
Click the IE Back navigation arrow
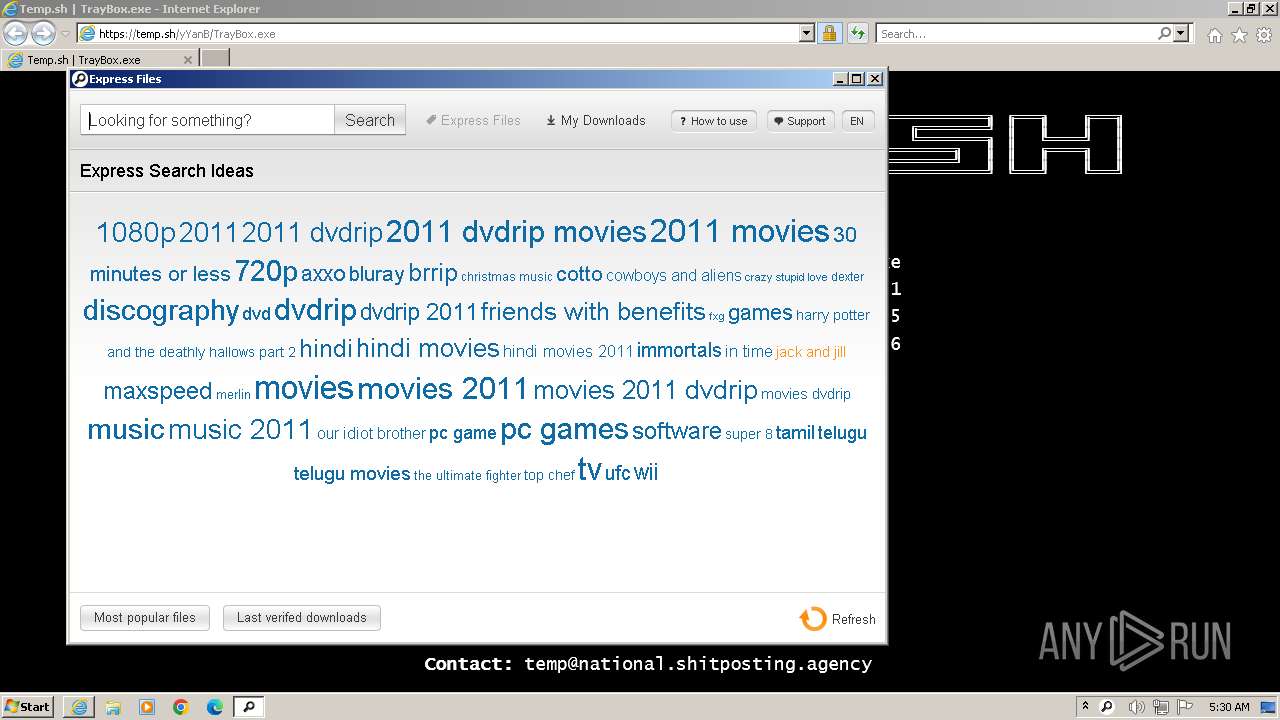[15, 33]
